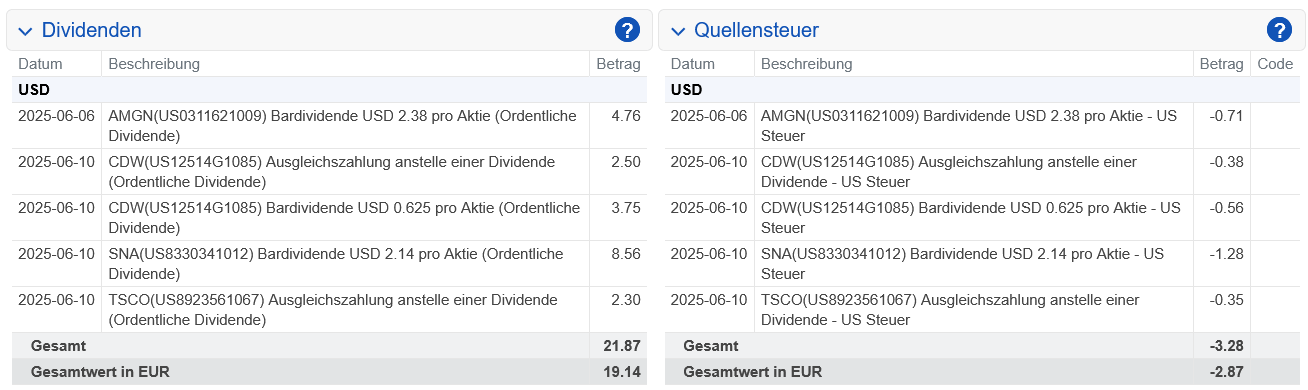
Task: Click the Dividenden section title
Action: 91,31
